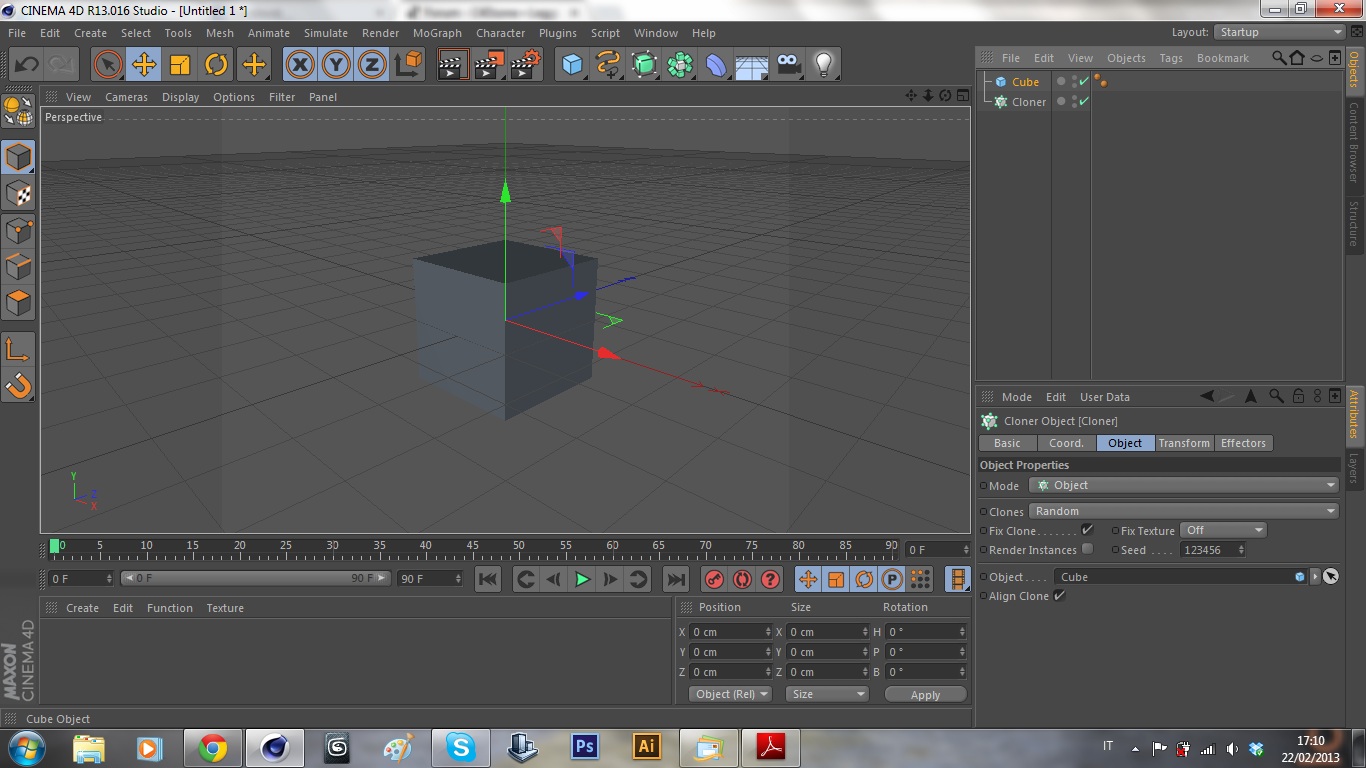The height and width of the screenshot is (768, 1366).
Task: Expand the Fix Texture Off dropdown
Action: 1223,530
